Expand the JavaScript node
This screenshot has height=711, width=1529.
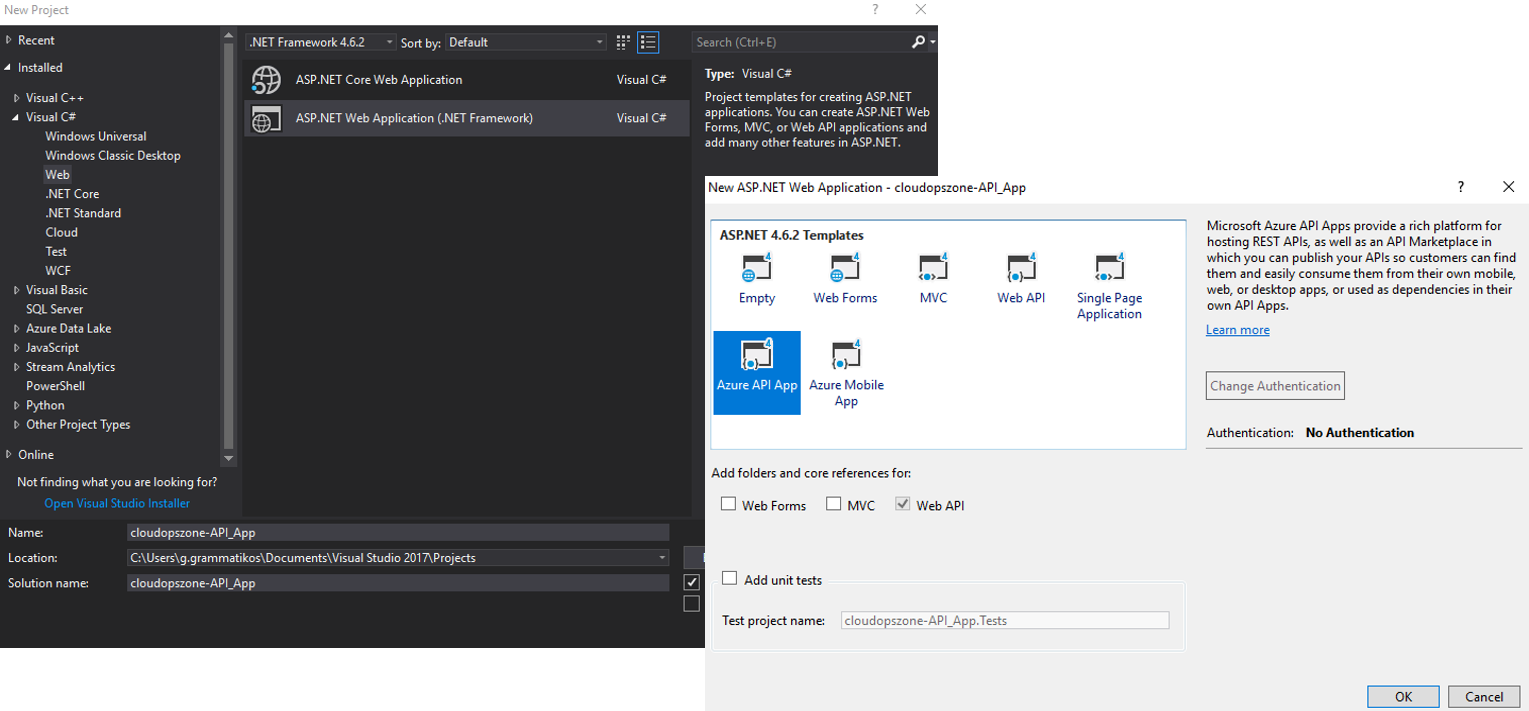tap(17, 348)
